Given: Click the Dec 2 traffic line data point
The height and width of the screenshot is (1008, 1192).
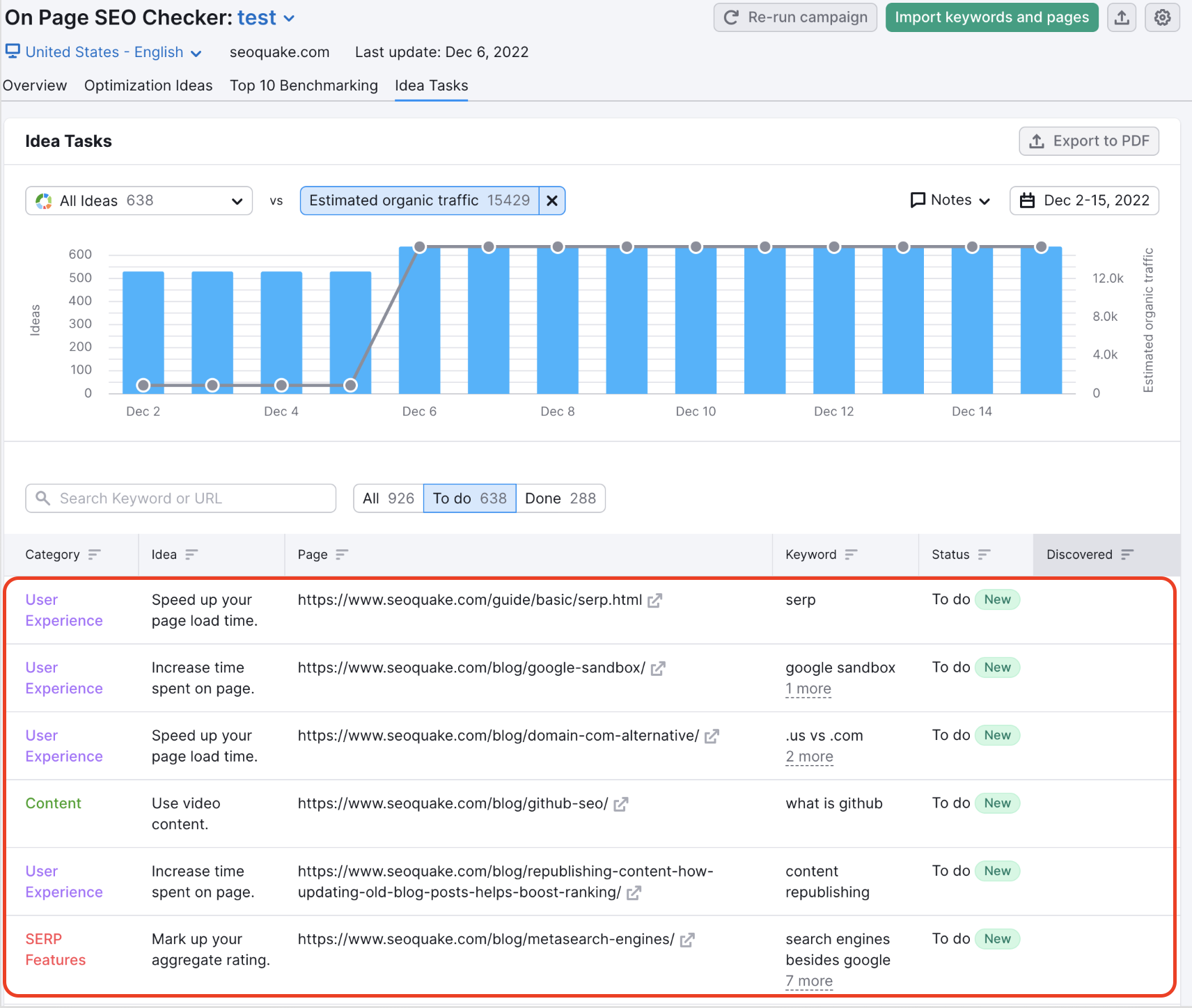Looking at the screenshot, I should 143,385.
